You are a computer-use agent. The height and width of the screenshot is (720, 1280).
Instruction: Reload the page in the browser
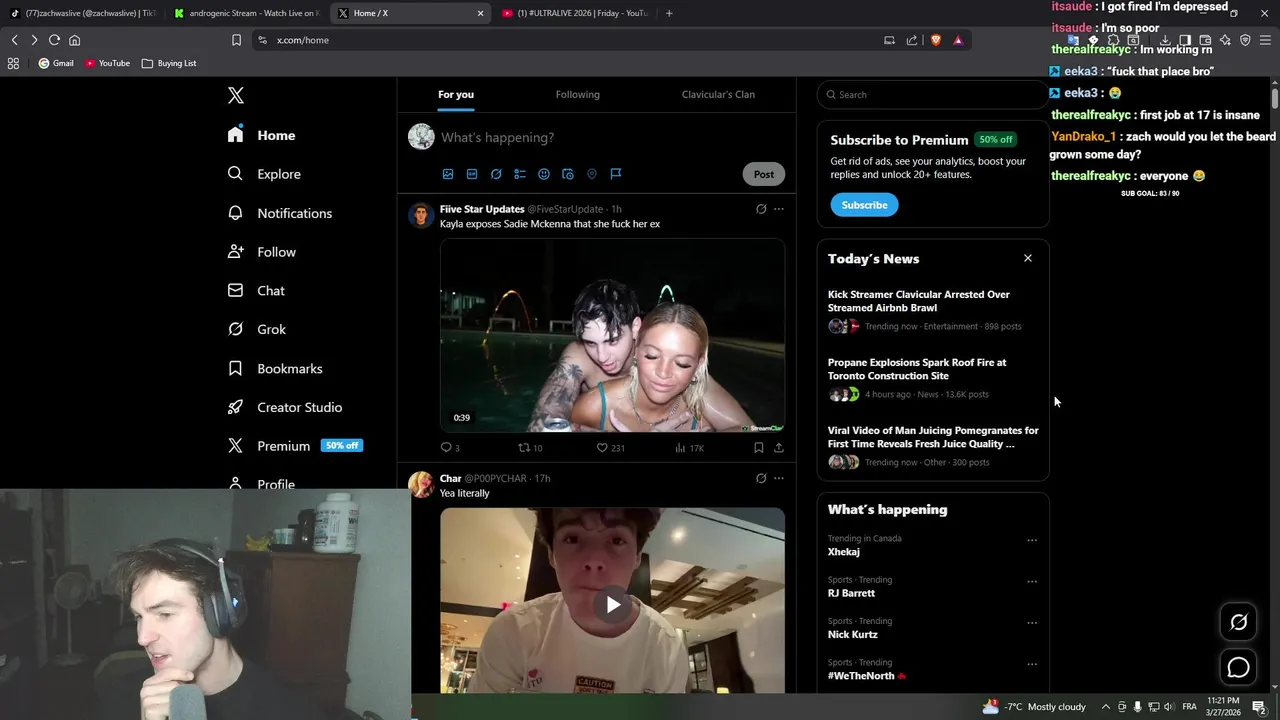[54, 40]
